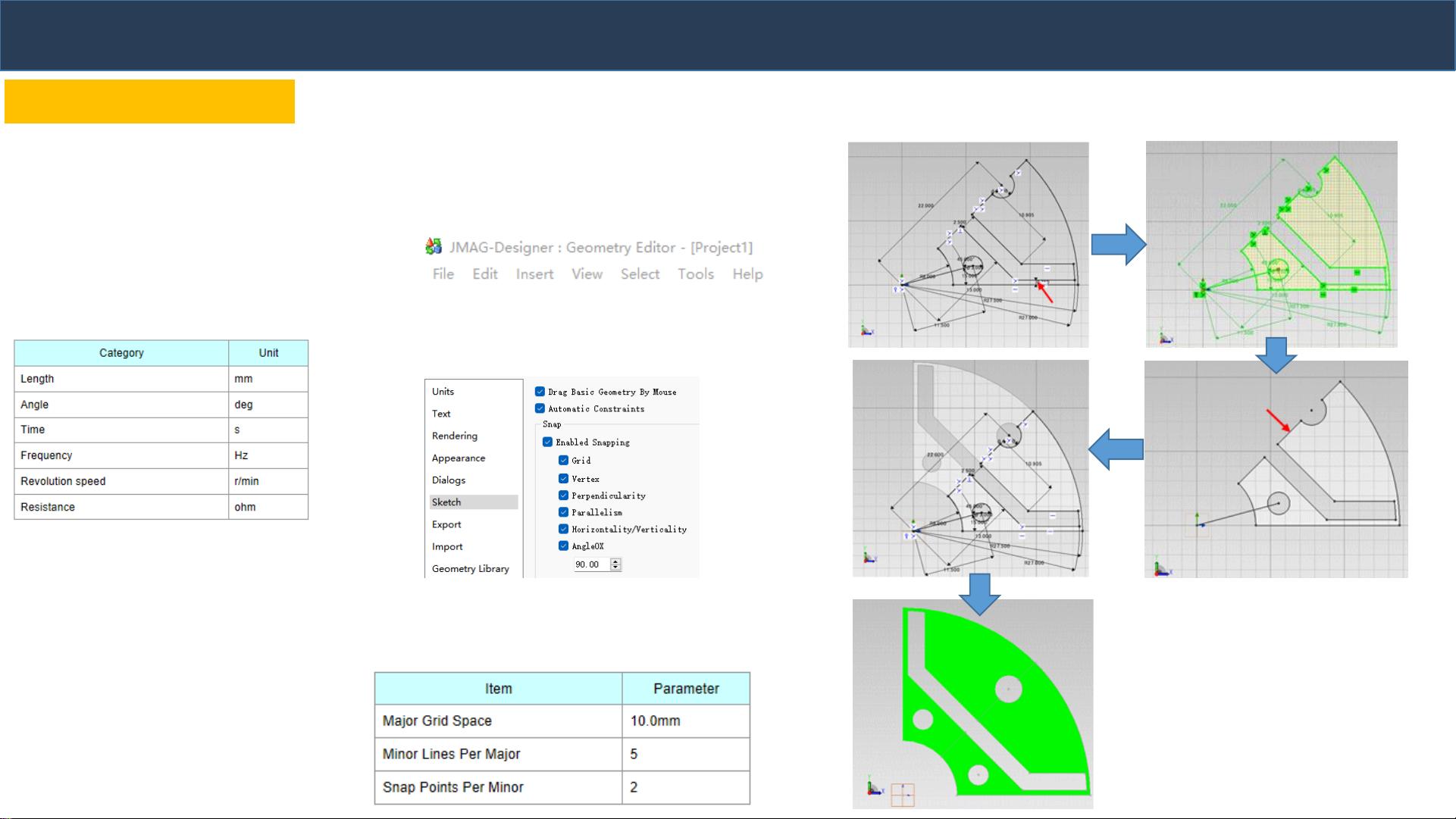
Task: Click the yellow header color block
Action: point(149,102)
